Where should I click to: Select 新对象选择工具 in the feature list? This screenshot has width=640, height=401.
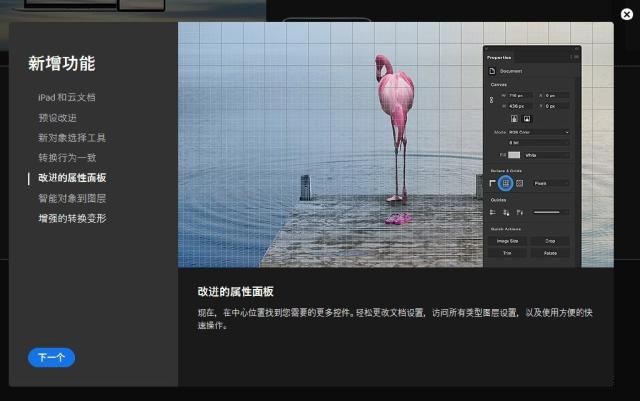click(72, 138)
